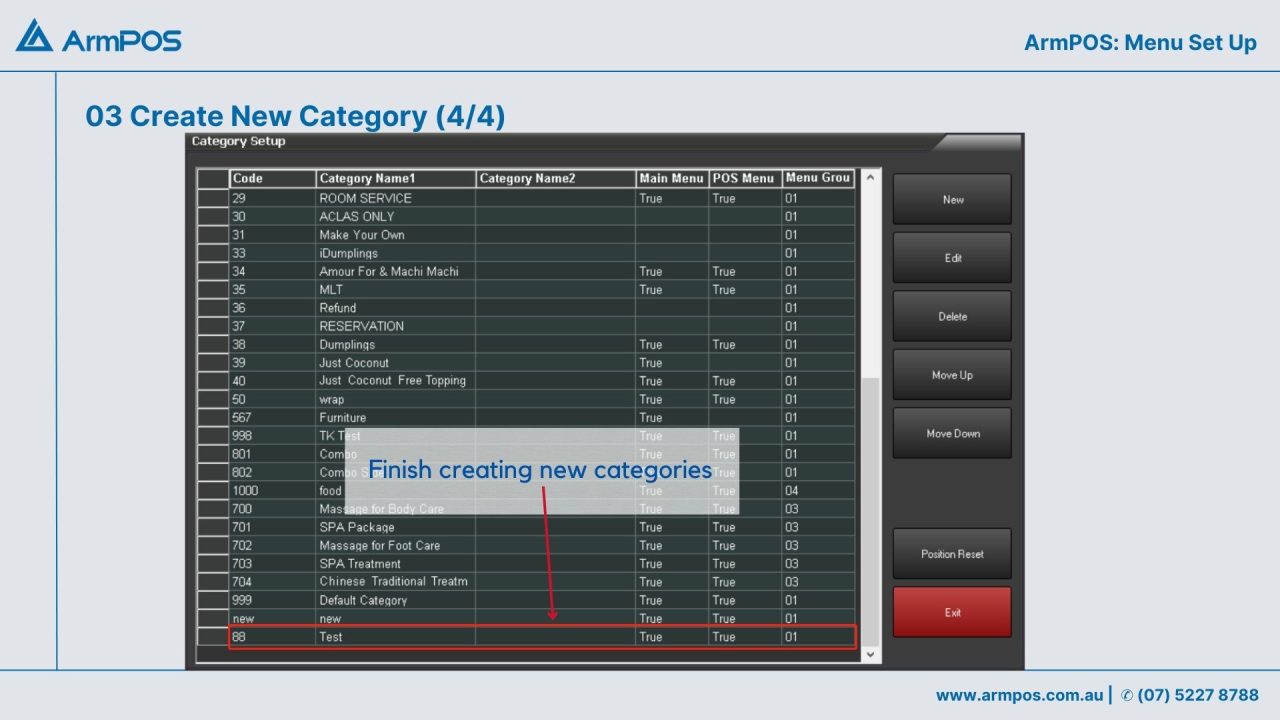Select the POS Menu column header

coord(744,179)
